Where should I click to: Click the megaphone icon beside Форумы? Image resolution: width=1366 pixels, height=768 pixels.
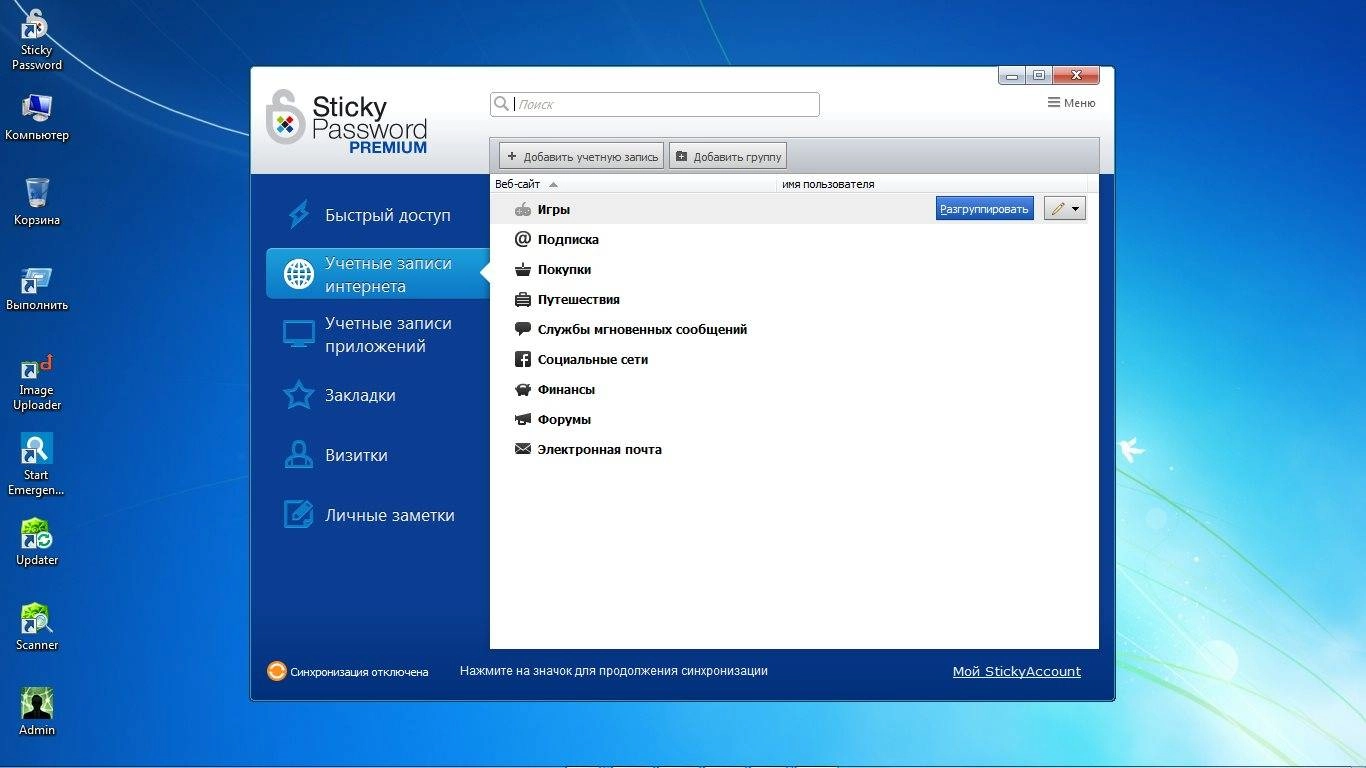pos(522,419)
